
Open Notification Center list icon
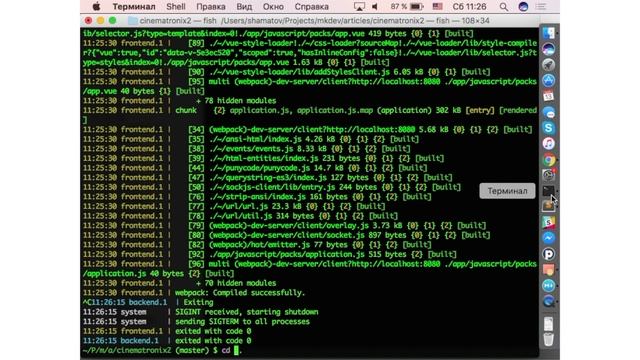(x=541, y=7)
